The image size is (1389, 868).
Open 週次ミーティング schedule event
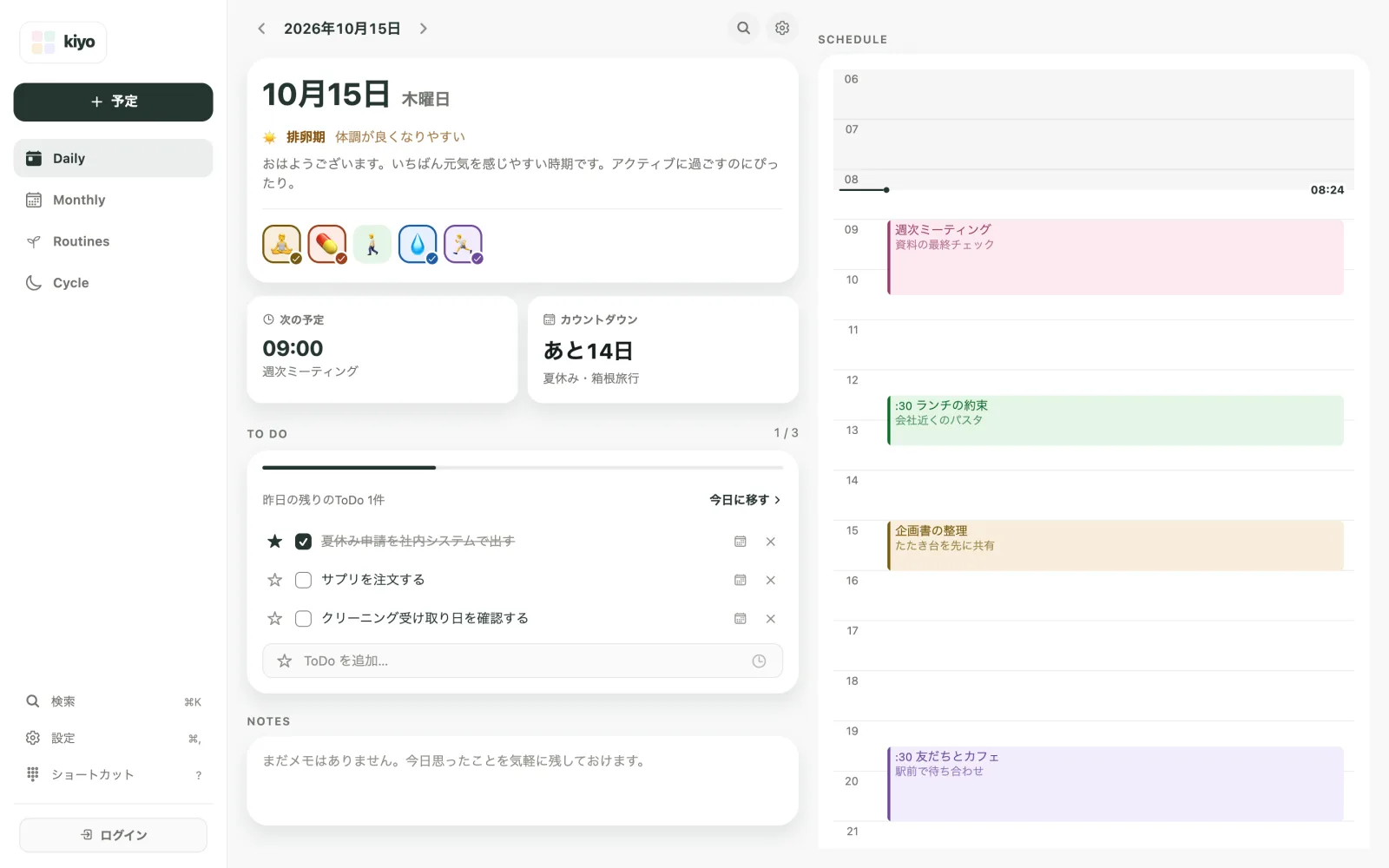[1116, 257]
